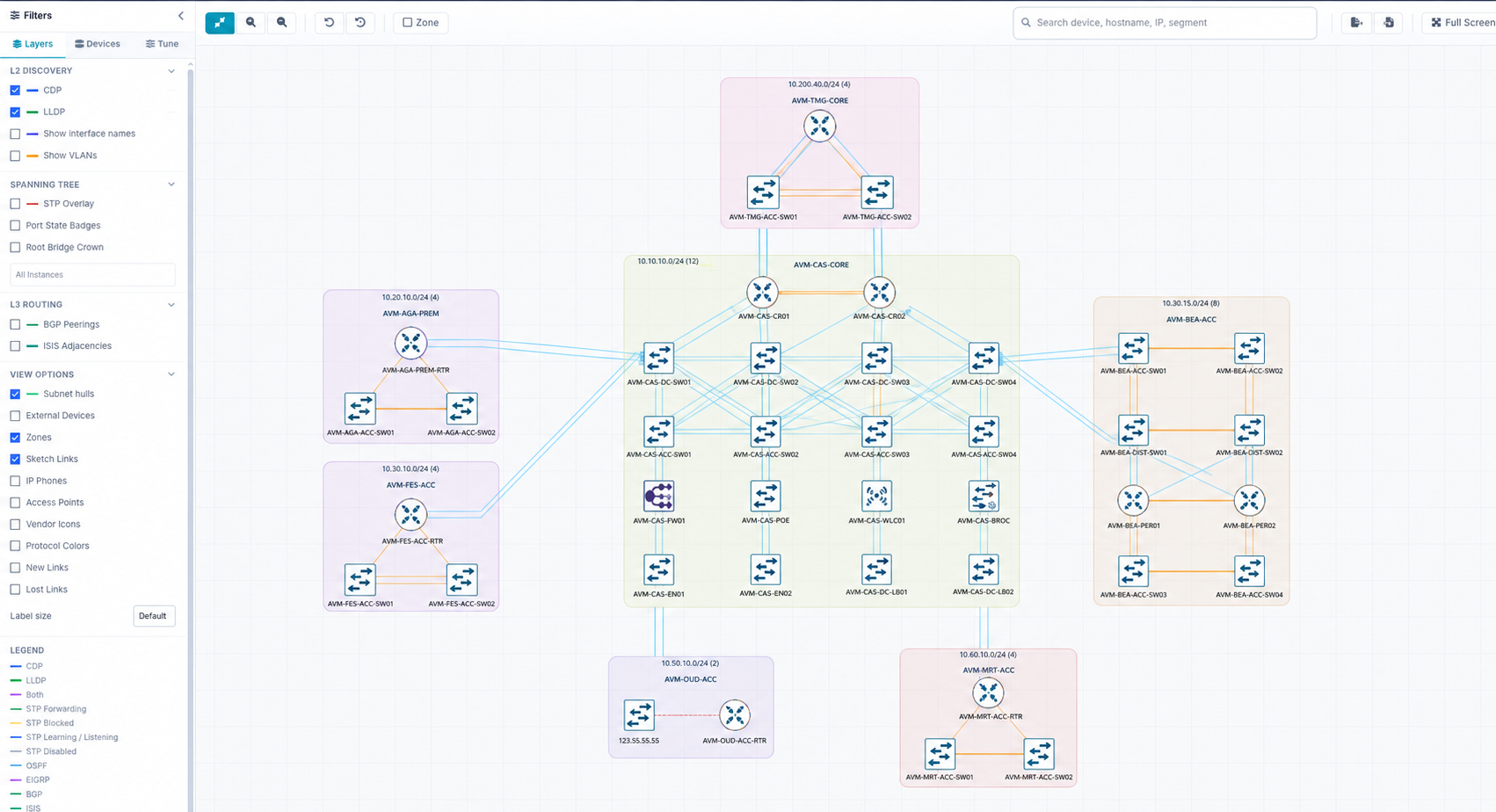Select the AVM-MRT-ACC-RTR router
Viewport: 1496px width, 812px height.
click(x=988, y=693)
